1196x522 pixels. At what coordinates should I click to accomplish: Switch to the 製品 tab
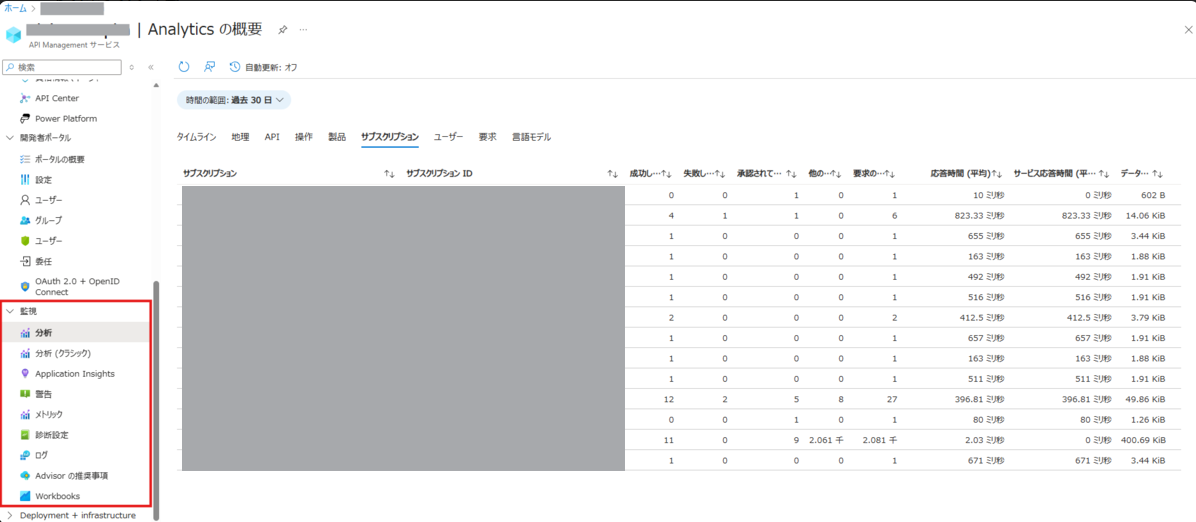pos(337,137)
